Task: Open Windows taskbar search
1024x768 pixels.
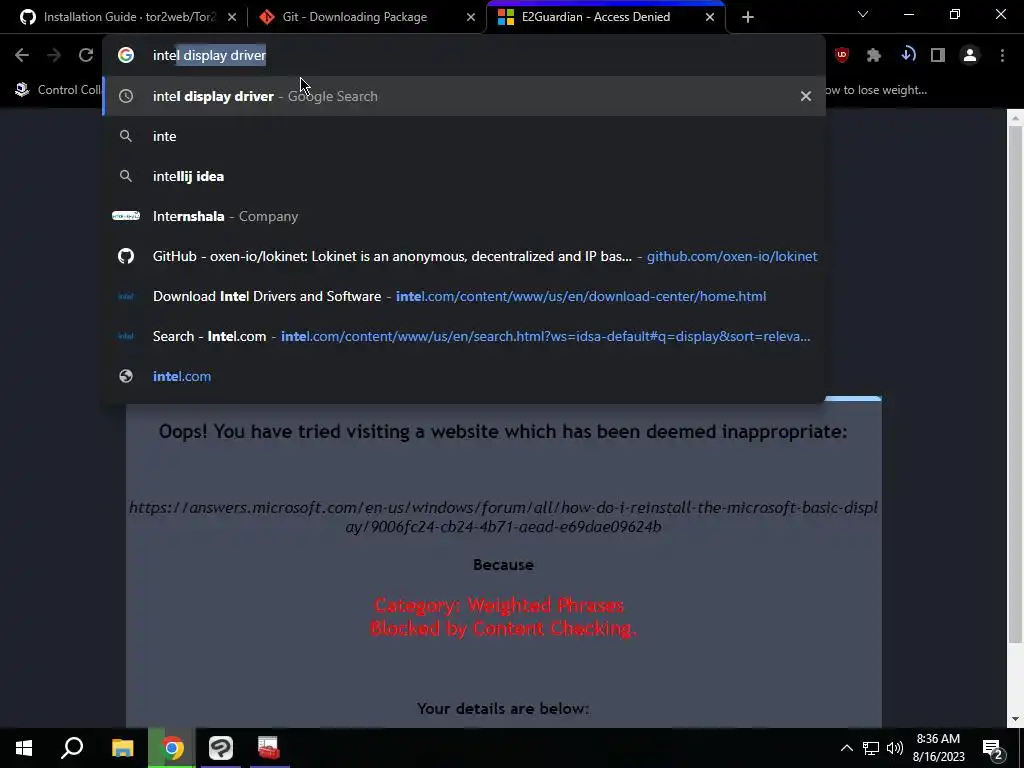Action: (x=72, y=748)
